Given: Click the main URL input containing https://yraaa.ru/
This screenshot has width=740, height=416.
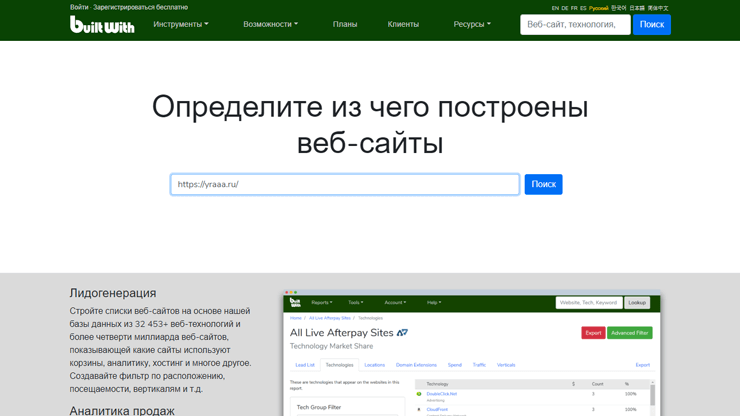Looking at the screenshot, I should pos(345,184).
